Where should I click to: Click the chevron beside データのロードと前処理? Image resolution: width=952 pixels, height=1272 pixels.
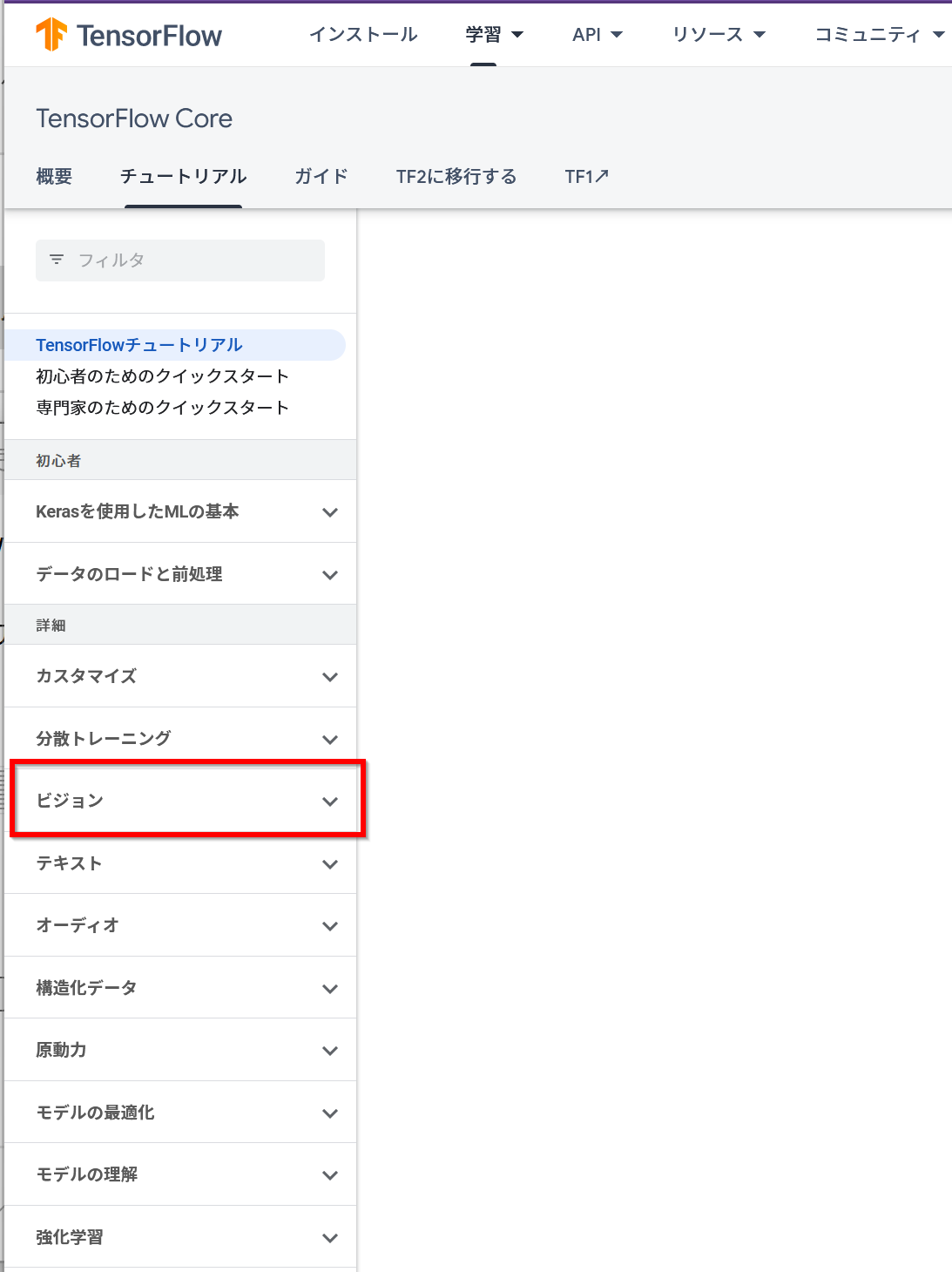(329, 575)
